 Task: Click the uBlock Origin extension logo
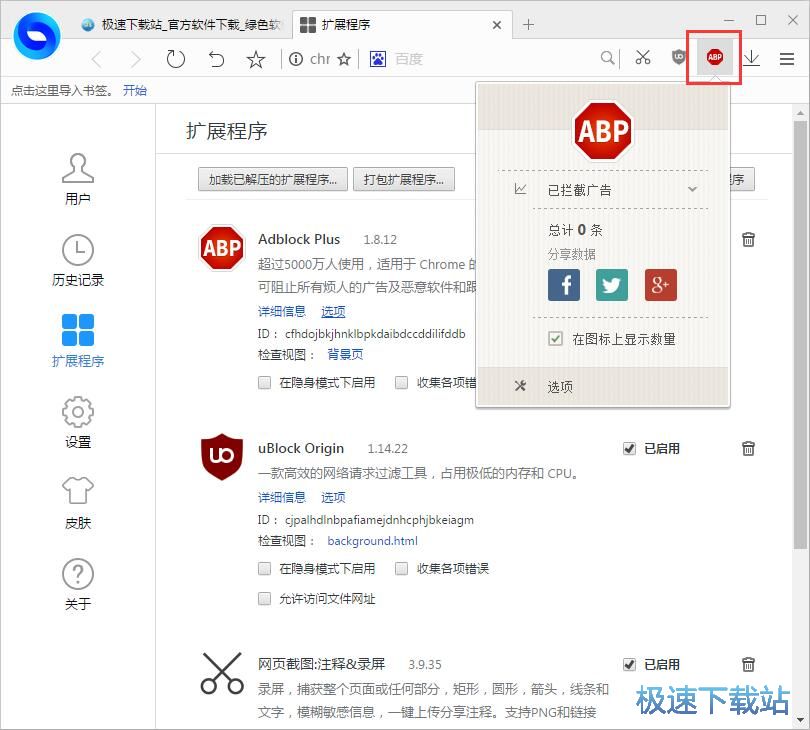tap(222, 457)
